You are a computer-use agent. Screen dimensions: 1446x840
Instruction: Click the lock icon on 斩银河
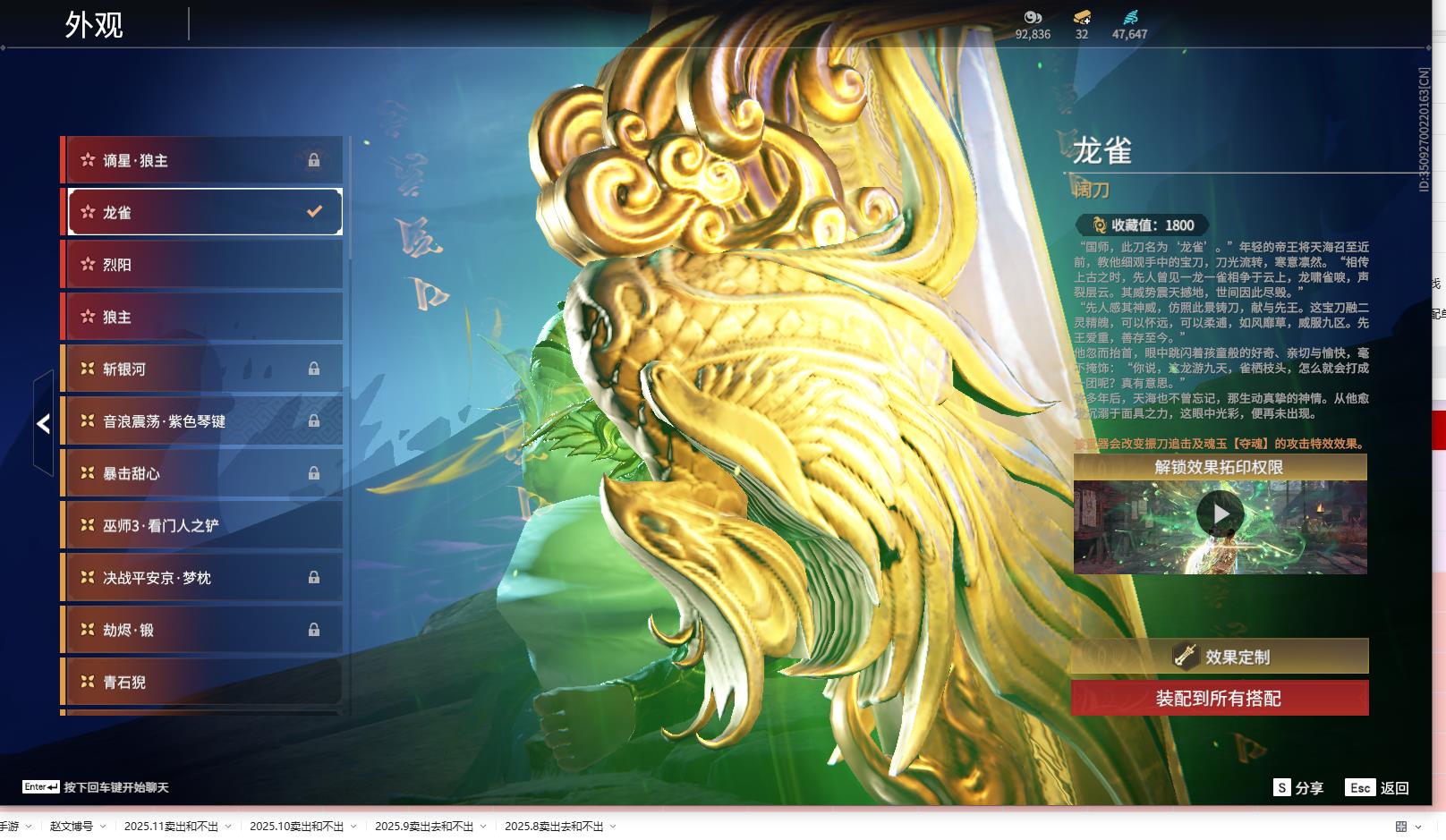(x=314, y=369)
